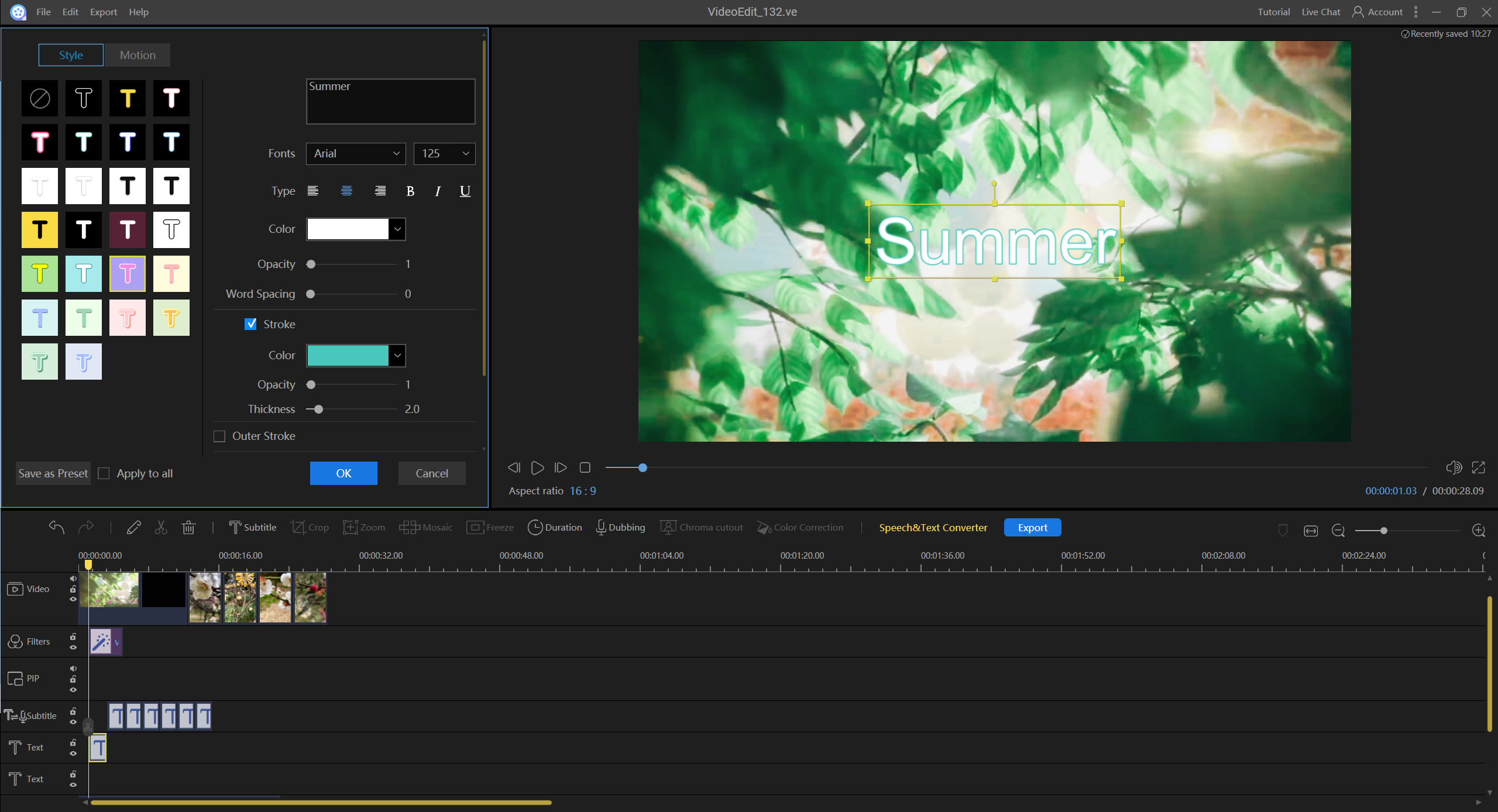Image resolution: width=1498 pixels, height=812 pixels.
Task: Open the Crop tool
Action: 310,527
